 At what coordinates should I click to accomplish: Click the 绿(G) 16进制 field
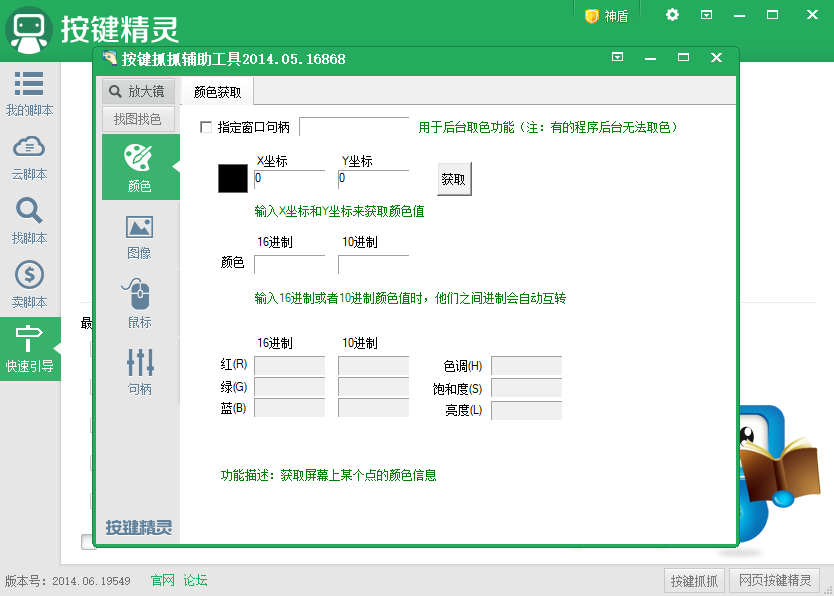[289, 387]
